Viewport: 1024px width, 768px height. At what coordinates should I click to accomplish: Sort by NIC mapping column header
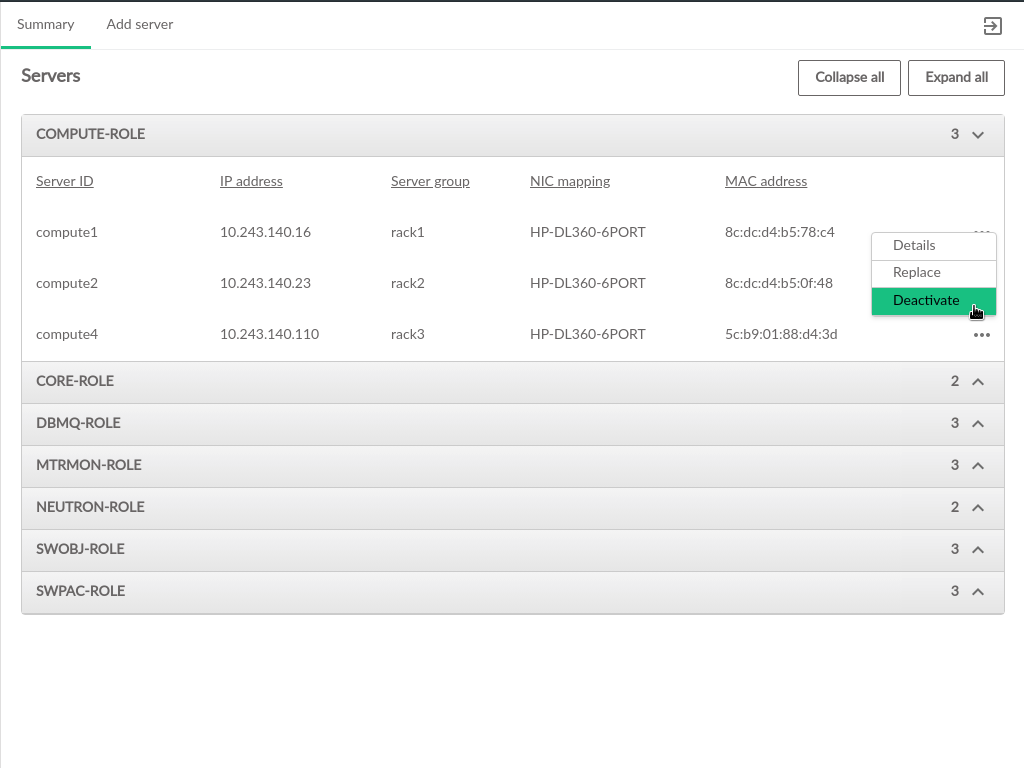(x=569, y=182)
